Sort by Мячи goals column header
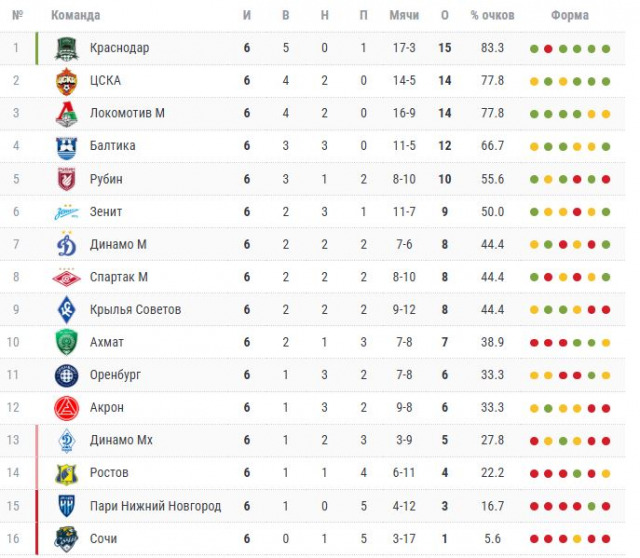640x558 pixels. click(376, 16)
